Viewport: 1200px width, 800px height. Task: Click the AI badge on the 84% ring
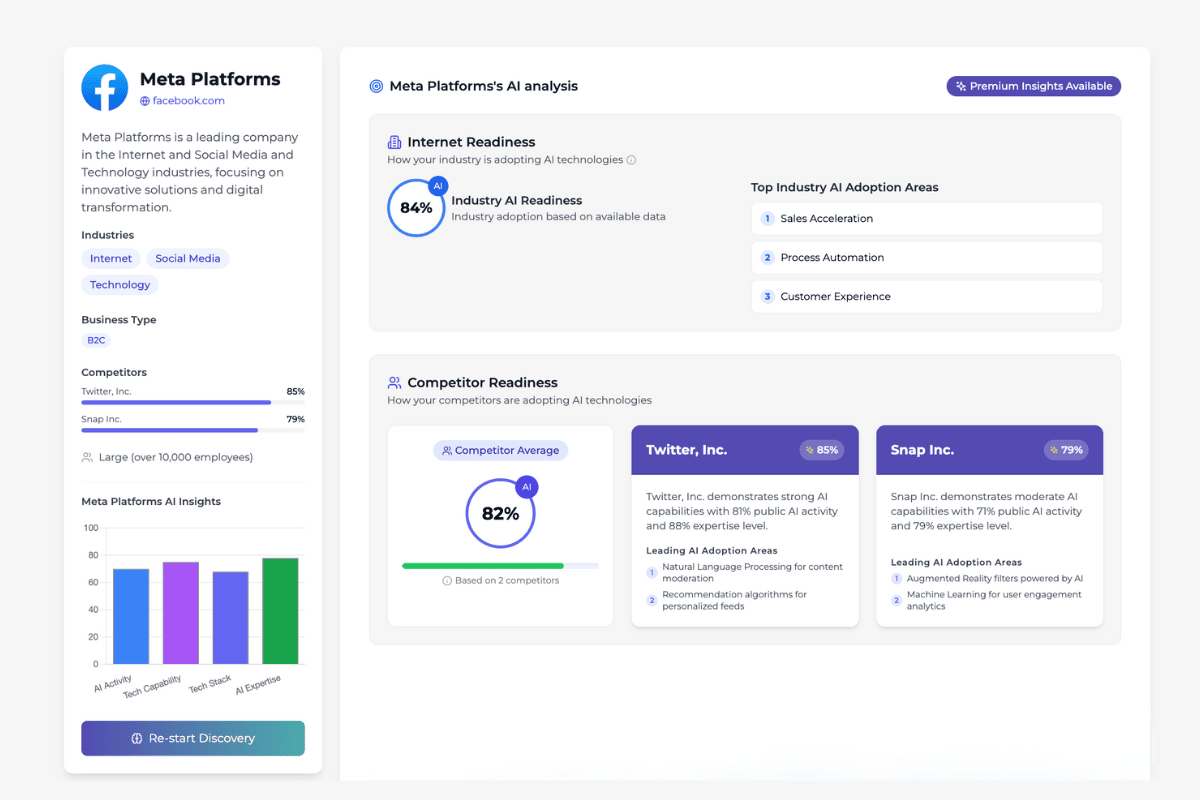pyautogui.click(x=437, y=186)
